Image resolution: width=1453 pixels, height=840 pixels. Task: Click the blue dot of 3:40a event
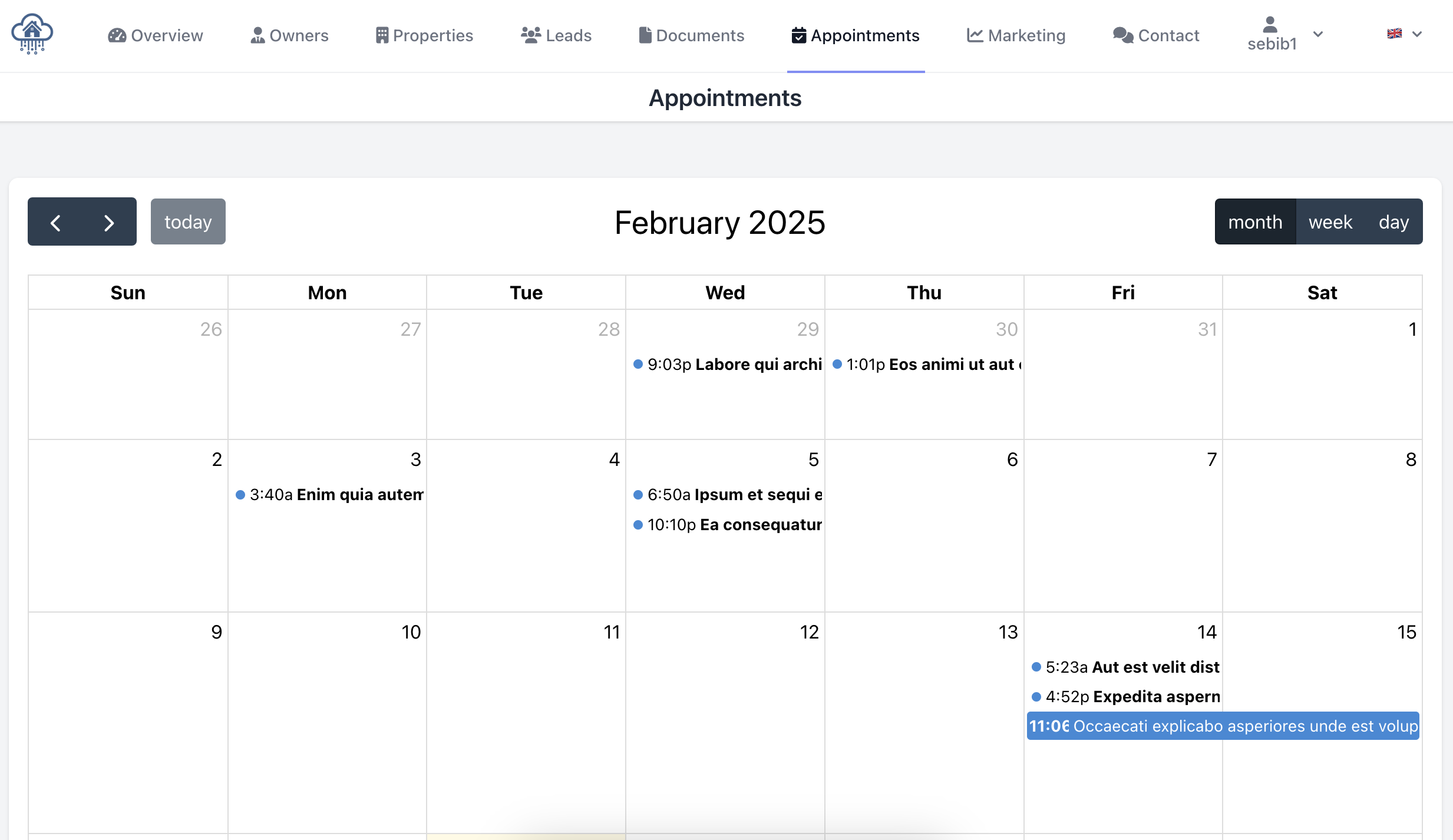(x=240, y=494)
